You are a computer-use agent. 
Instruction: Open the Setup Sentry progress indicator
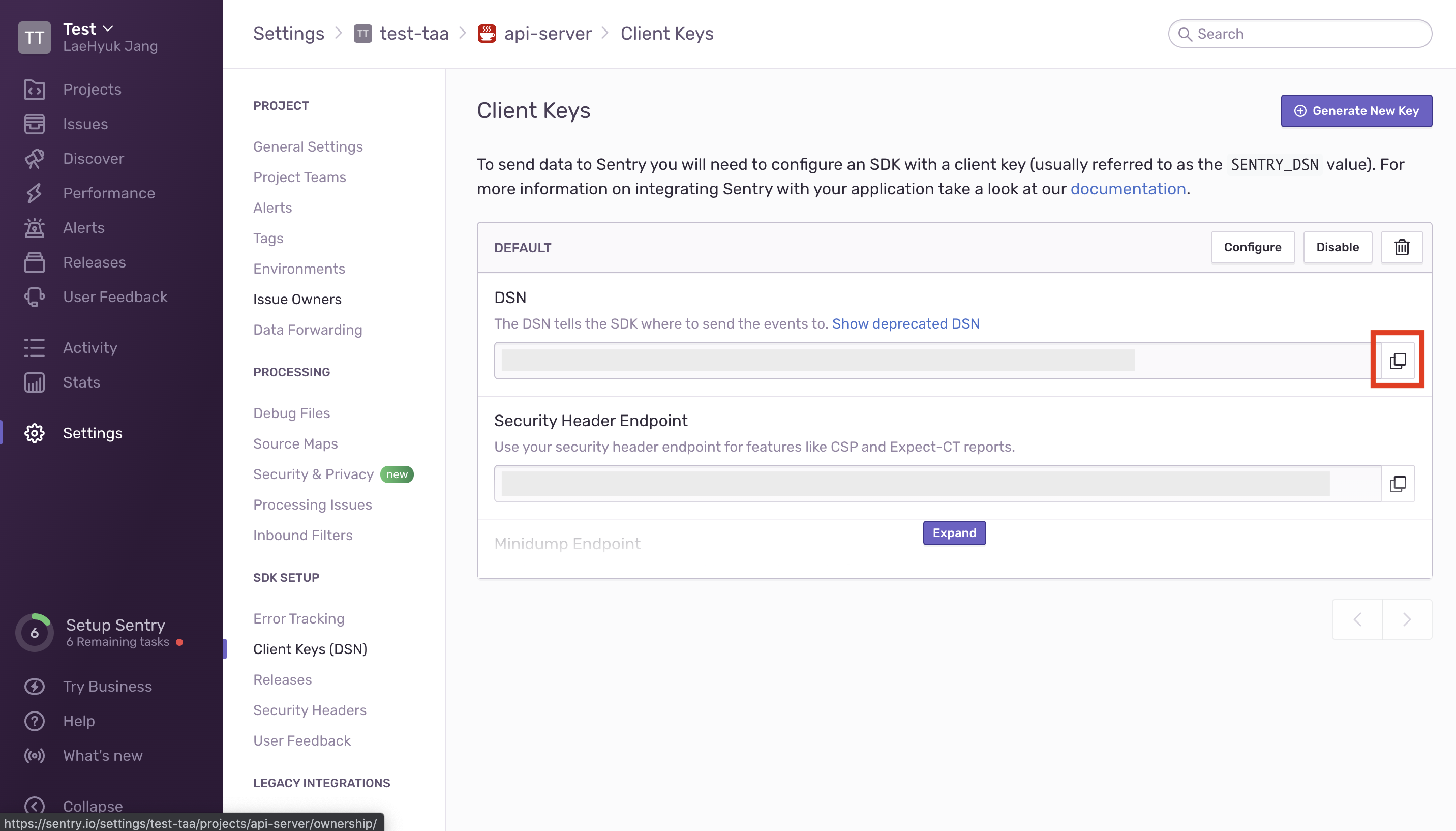(34, 632)
